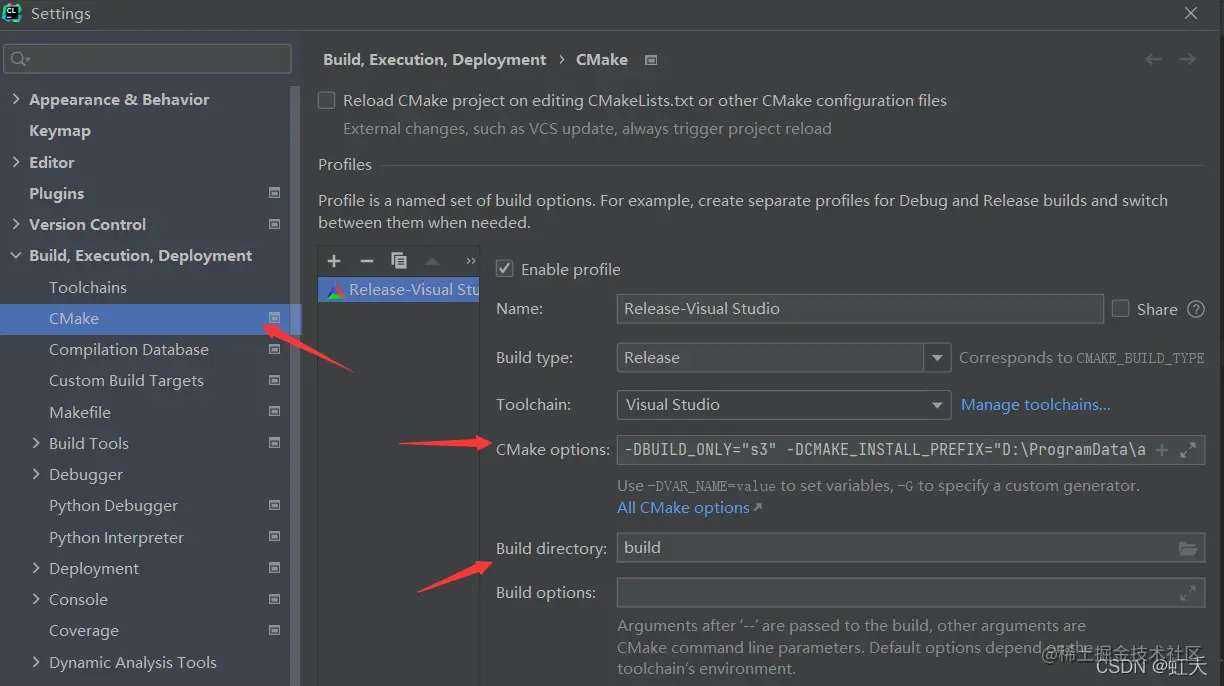The height and width of the screenshot is (686, 1224).
Task: Click project icon beside Compilation Database
Action: 275,349
